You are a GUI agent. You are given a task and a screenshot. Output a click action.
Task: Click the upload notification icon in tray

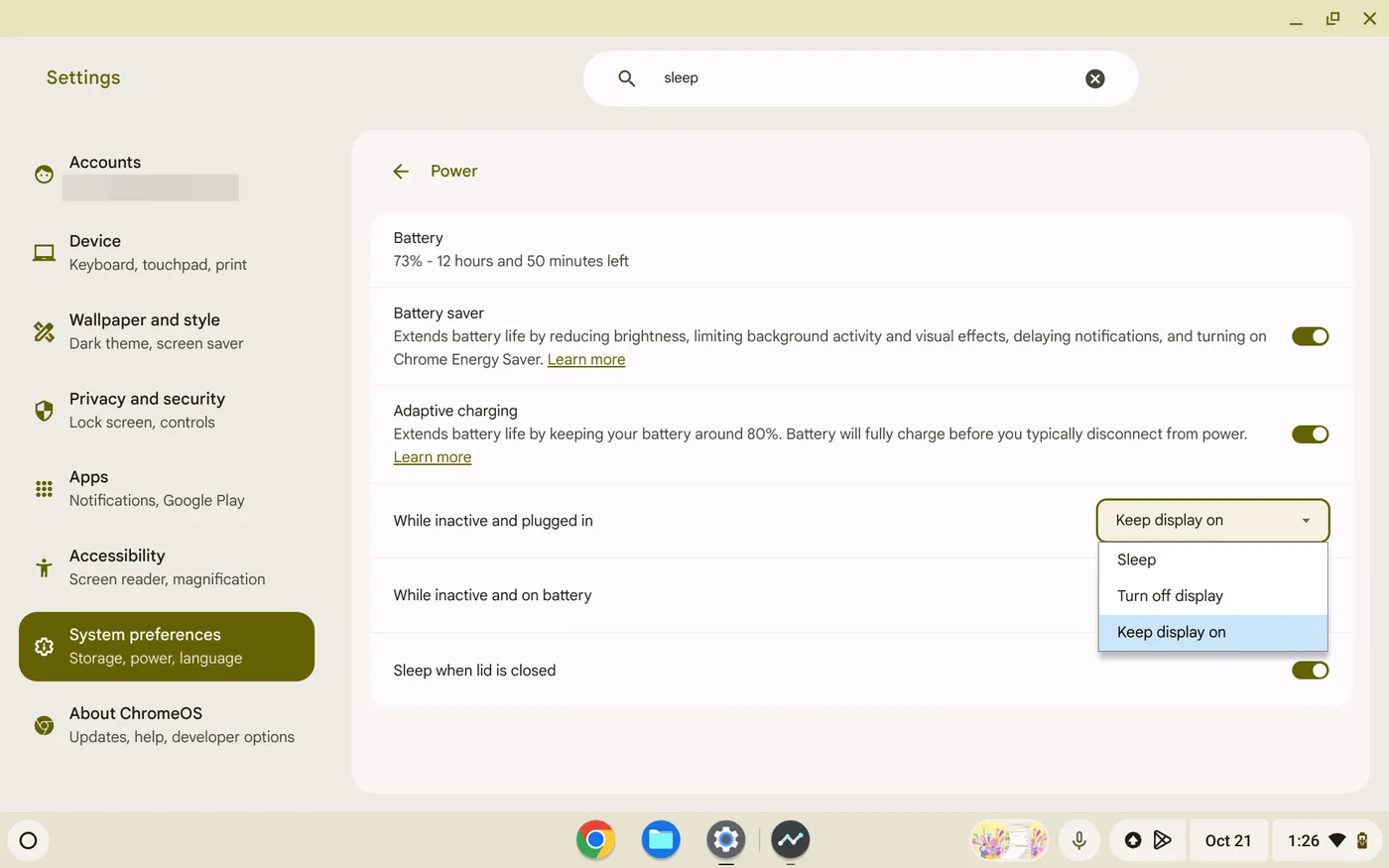tap(1133, 840)
